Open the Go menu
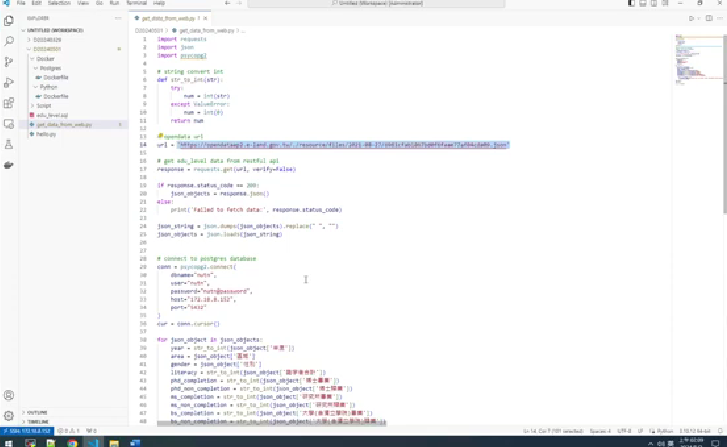The height and width of the screenshot is (447, 727). pyautogui.click(x=99, y=3)
